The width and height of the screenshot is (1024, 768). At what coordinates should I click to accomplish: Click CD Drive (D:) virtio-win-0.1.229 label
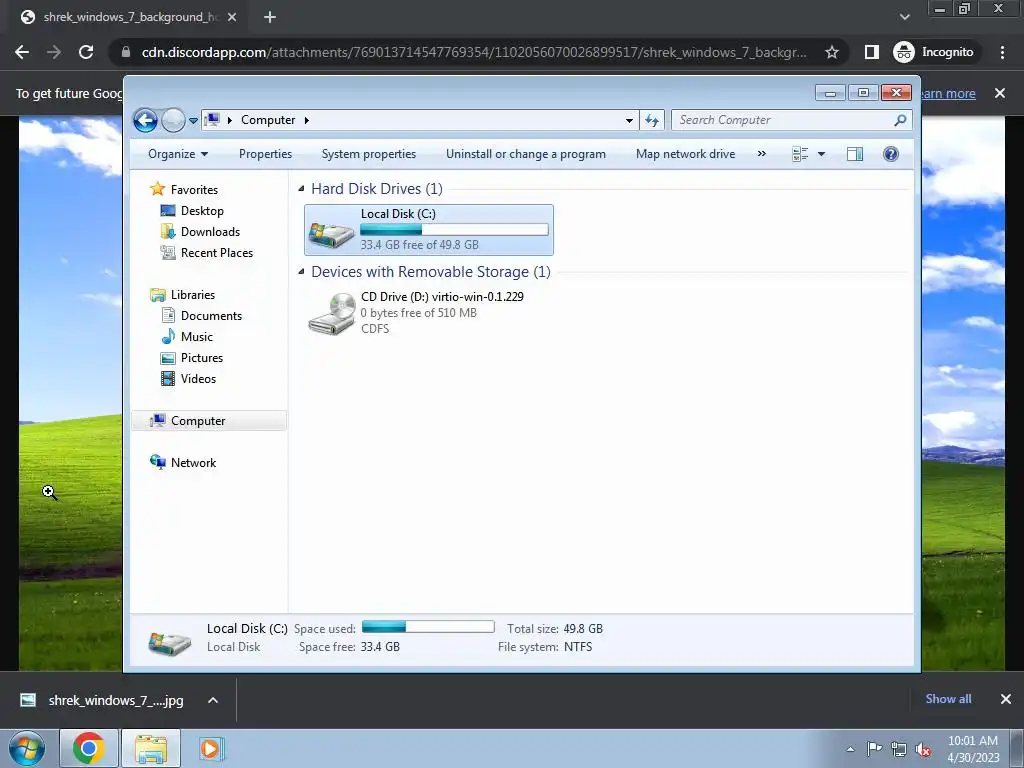click(442, 296)
